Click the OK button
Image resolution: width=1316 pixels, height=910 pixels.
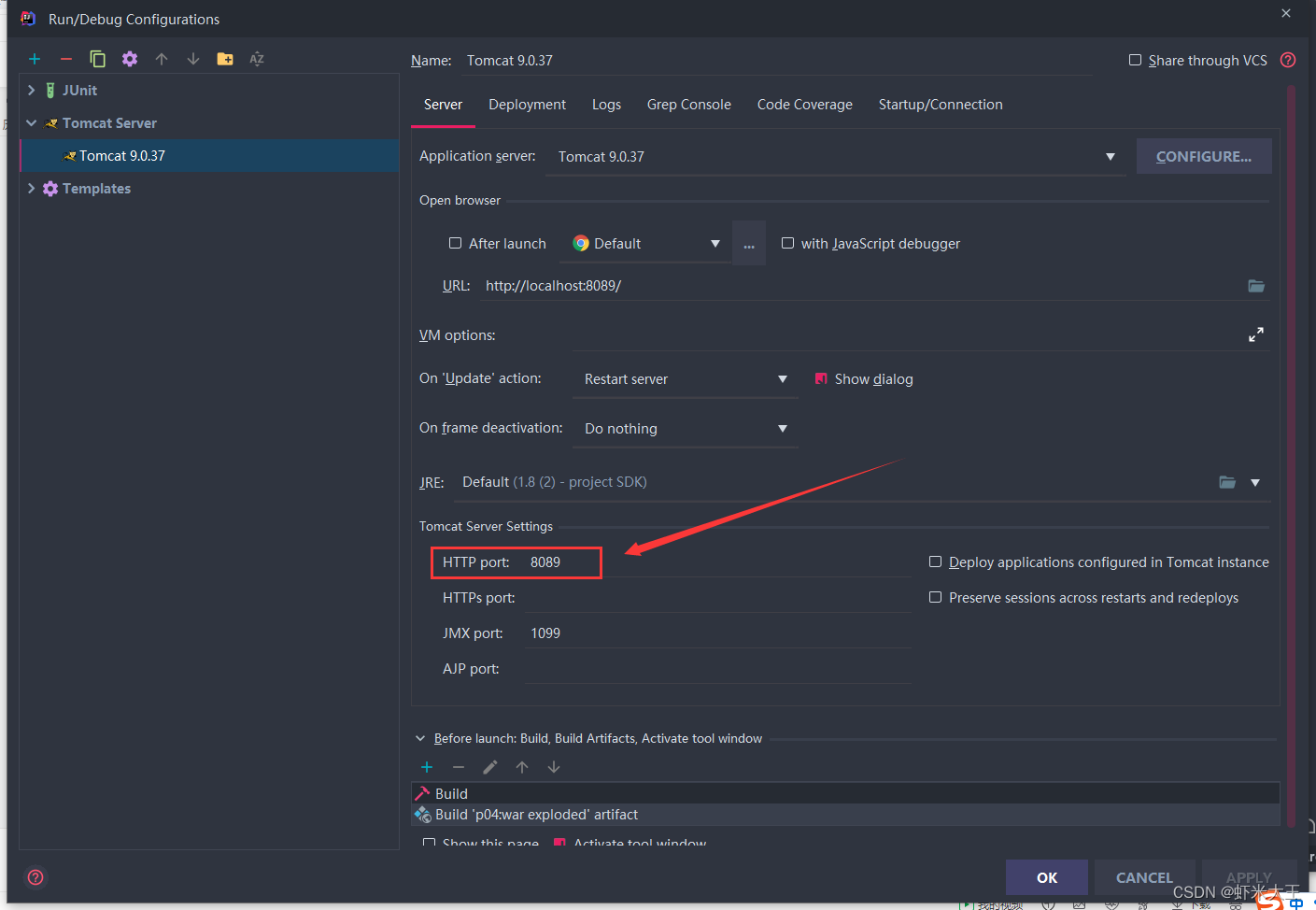1047,877
